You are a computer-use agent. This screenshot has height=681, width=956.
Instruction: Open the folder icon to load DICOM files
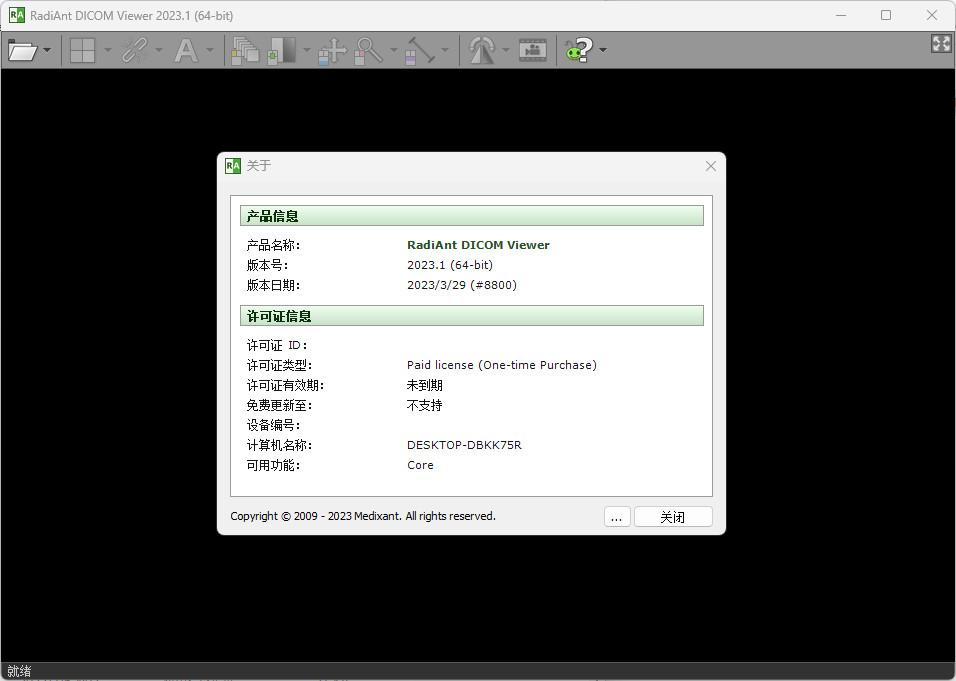(23, 50)
